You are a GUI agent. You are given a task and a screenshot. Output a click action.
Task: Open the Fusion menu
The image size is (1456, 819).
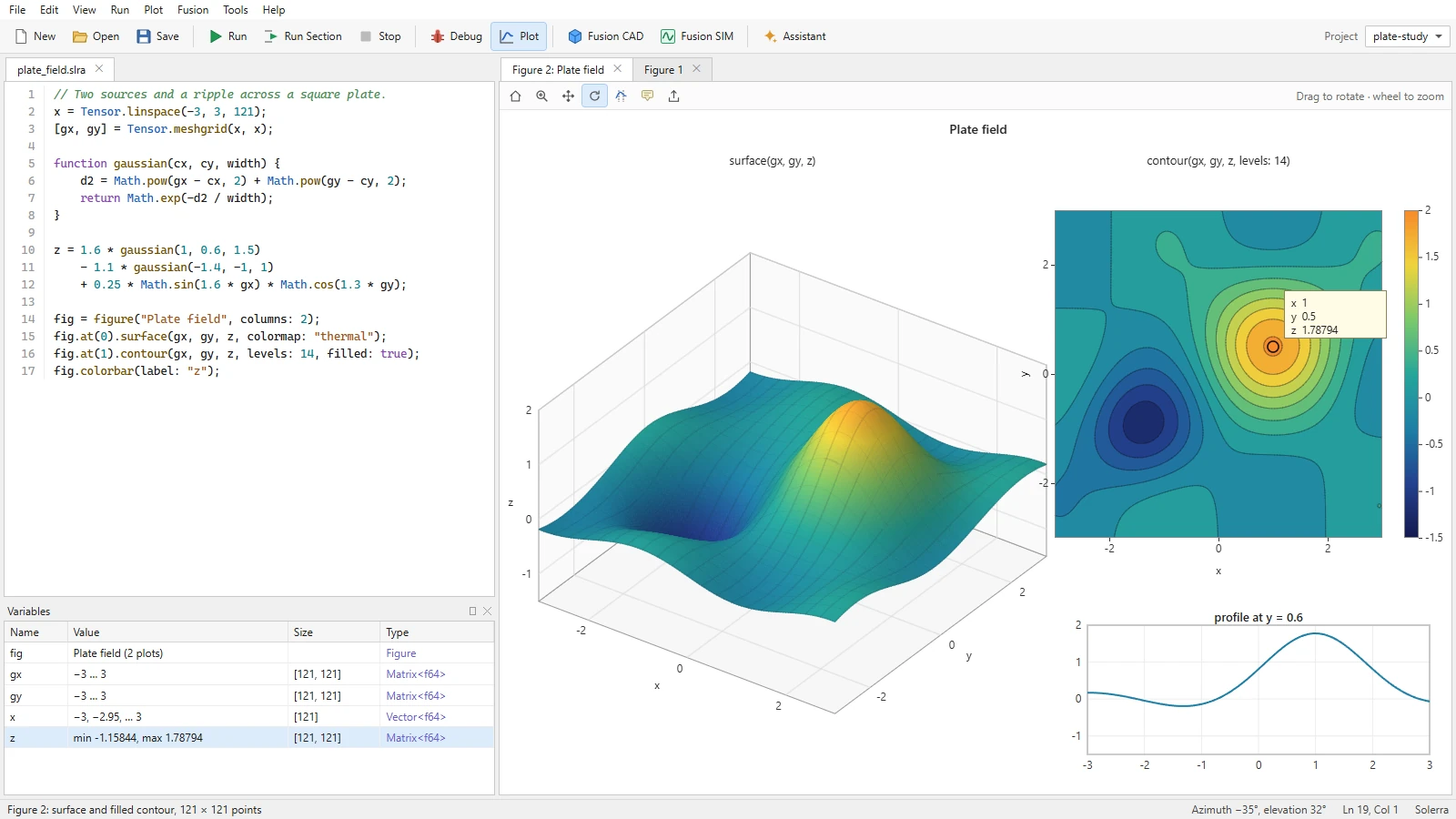tap(193, 10)
